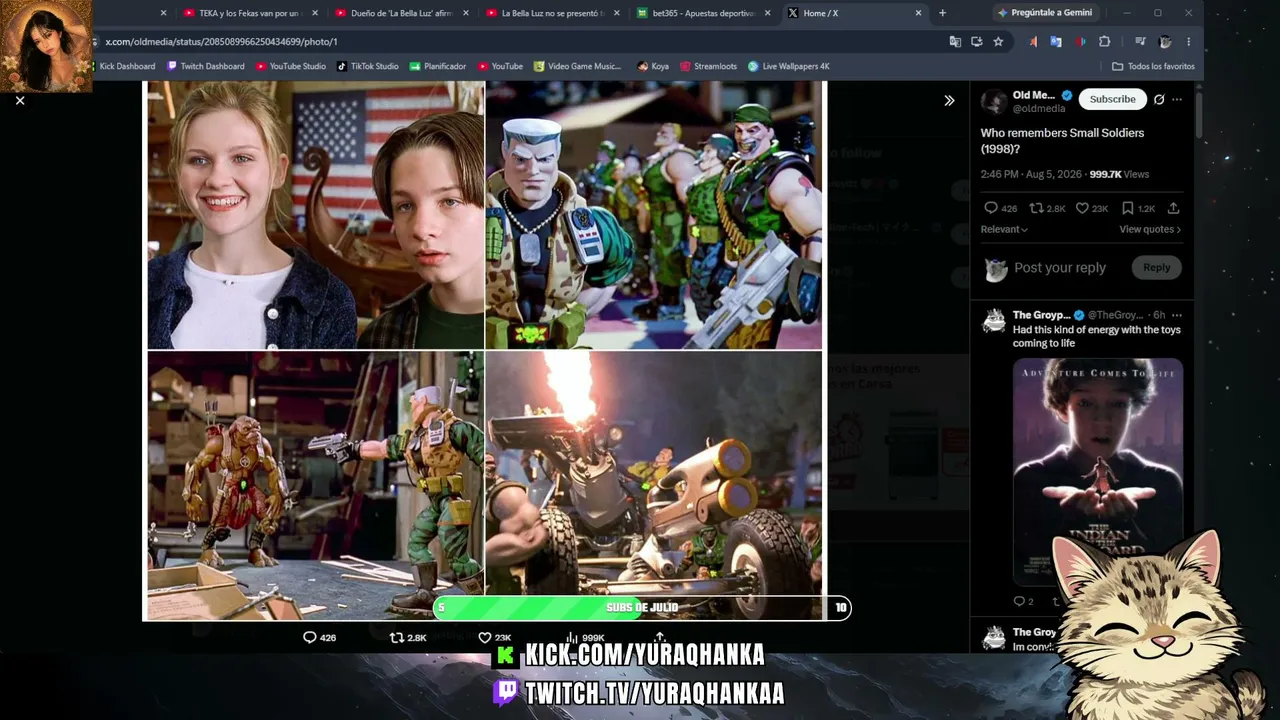Screen dimensions: 1280x720
Task: Open the Grok icon beside Subscribe
Action: (1159, 99)
